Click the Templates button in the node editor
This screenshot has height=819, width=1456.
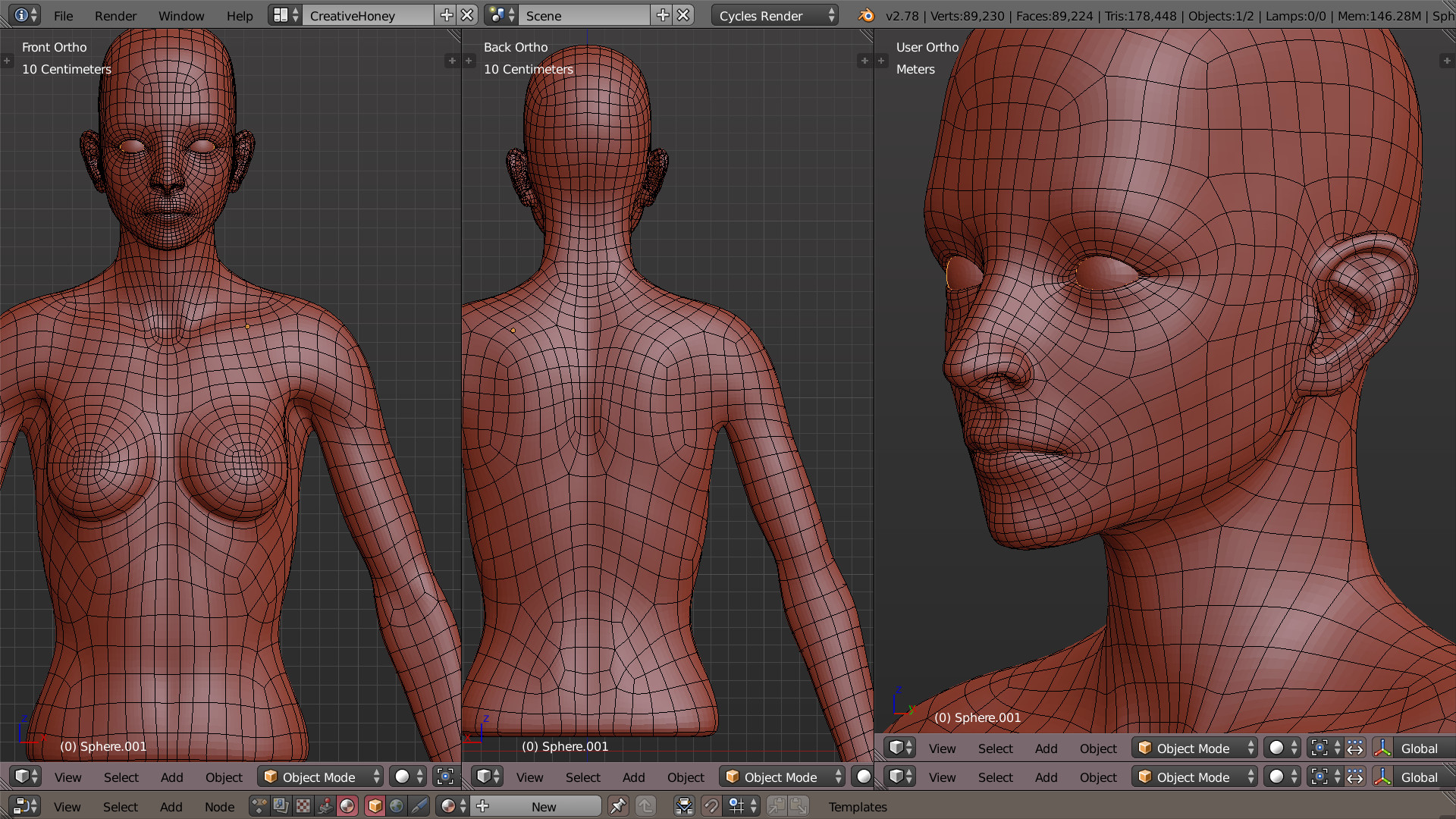(857, 807)
